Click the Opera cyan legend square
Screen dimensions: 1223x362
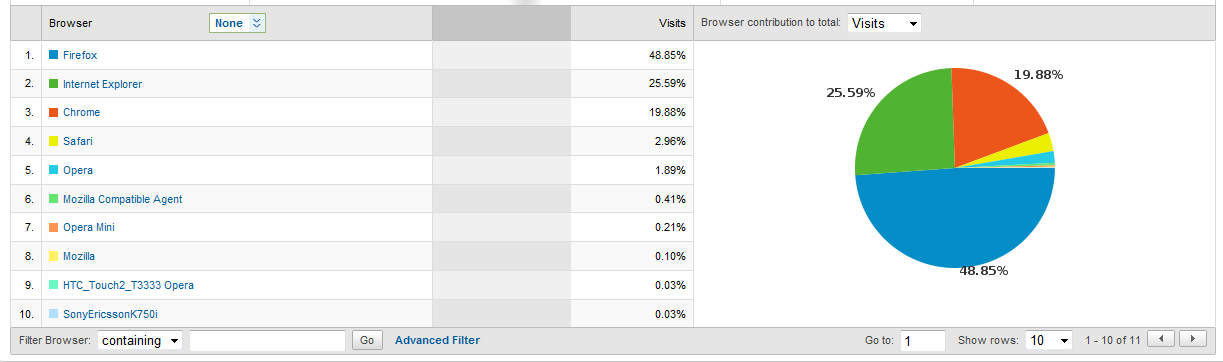(x=54, y=170)
